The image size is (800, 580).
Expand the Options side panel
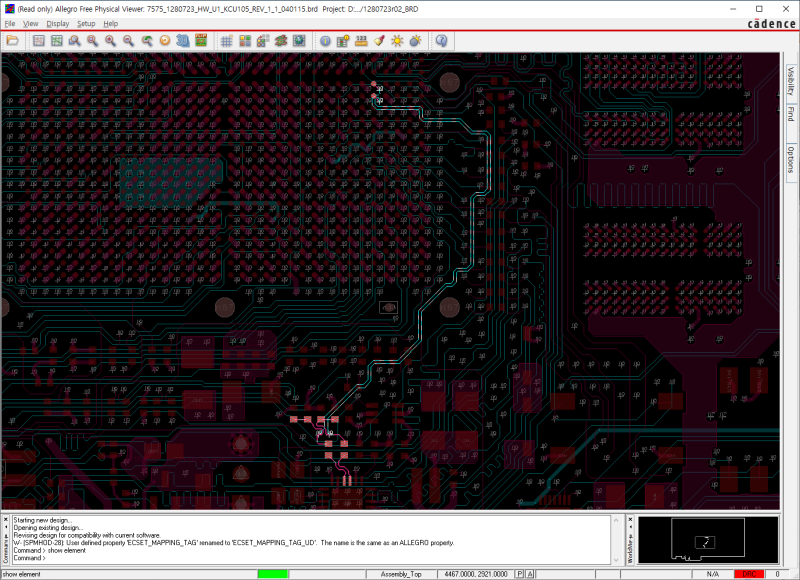[790, 158]
